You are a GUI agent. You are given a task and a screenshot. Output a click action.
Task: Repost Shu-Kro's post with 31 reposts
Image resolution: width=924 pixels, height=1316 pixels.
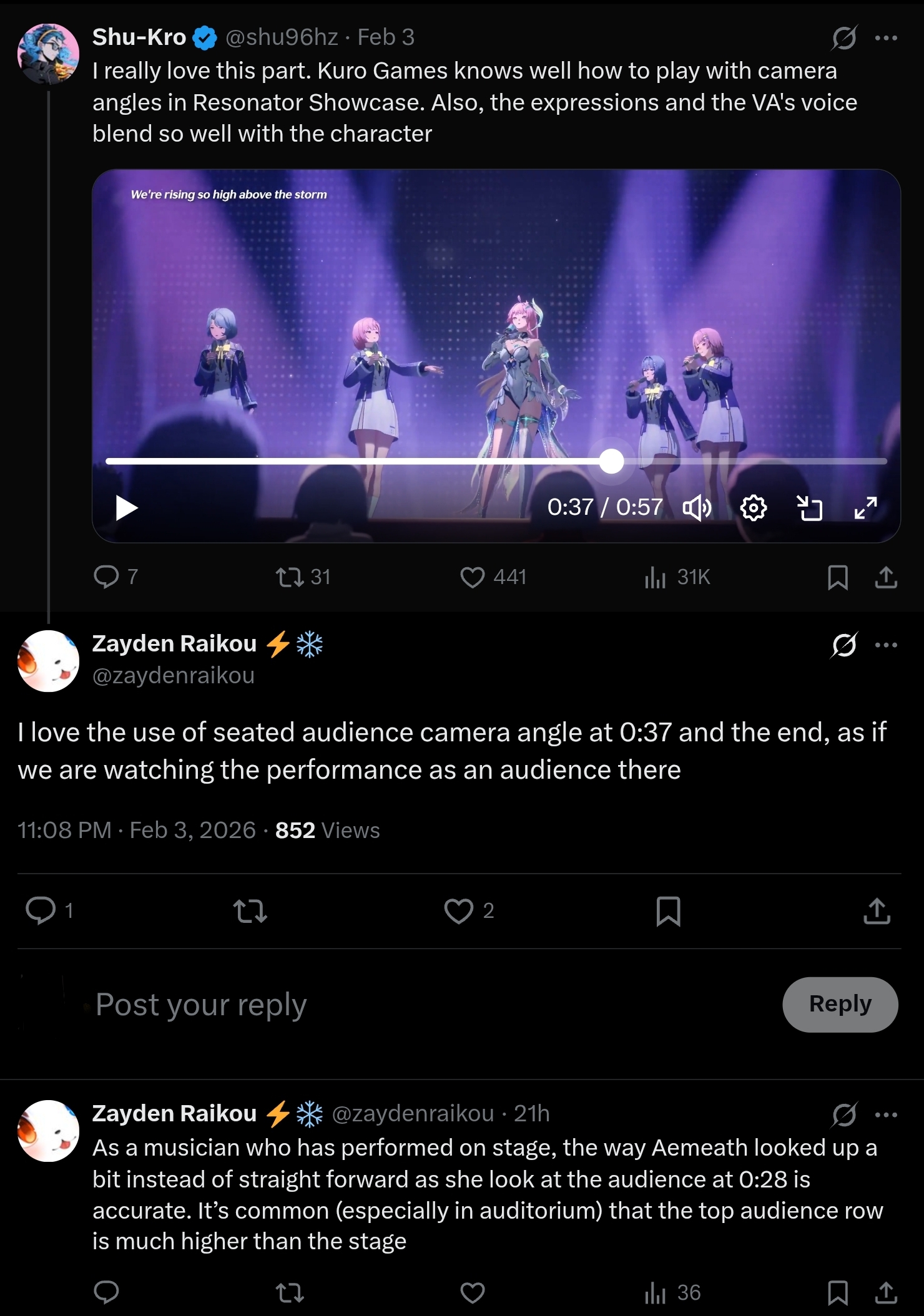pos(290,577)
